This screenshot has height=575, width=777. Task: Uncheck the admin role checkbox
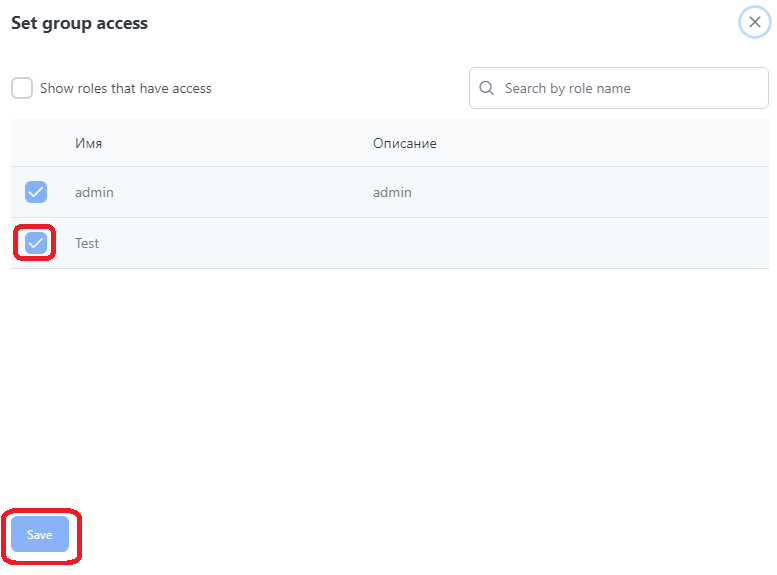tap(36, 192)
